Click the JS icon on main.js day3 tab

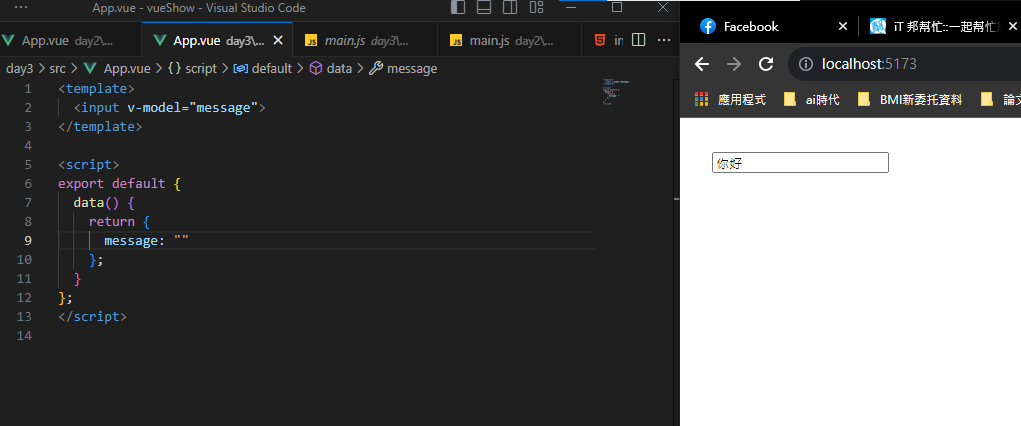311,40
